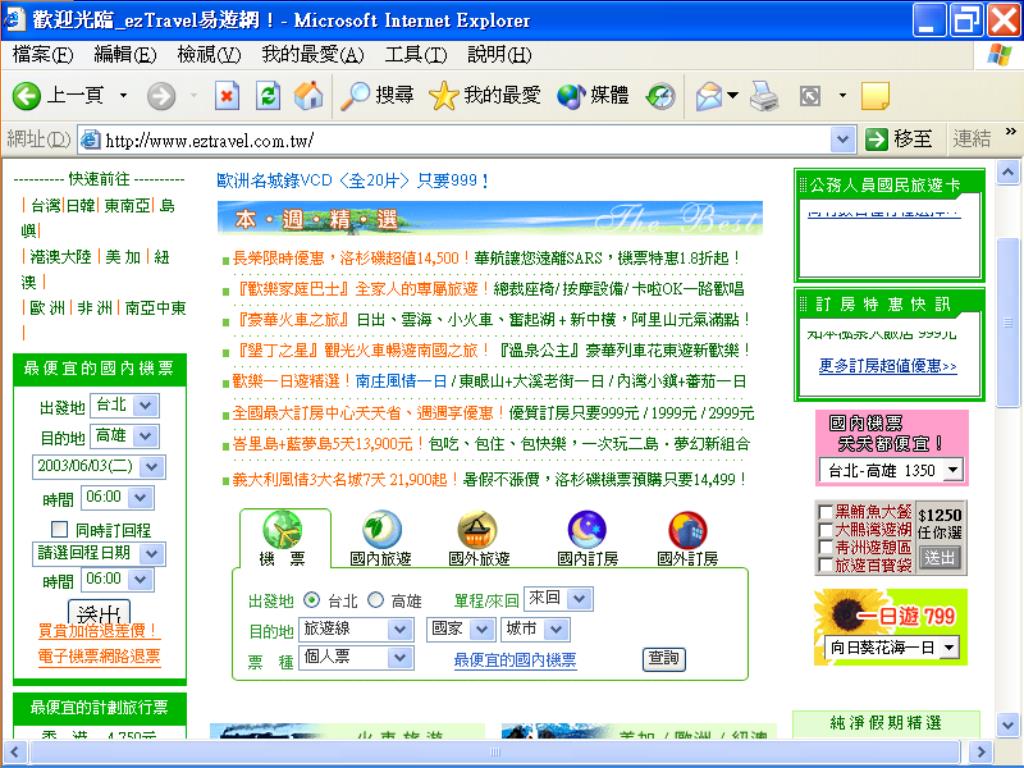This screenshot has height=768, width=1024.
Task: Open the 工具(T) menu
Action: coord(416,54)
